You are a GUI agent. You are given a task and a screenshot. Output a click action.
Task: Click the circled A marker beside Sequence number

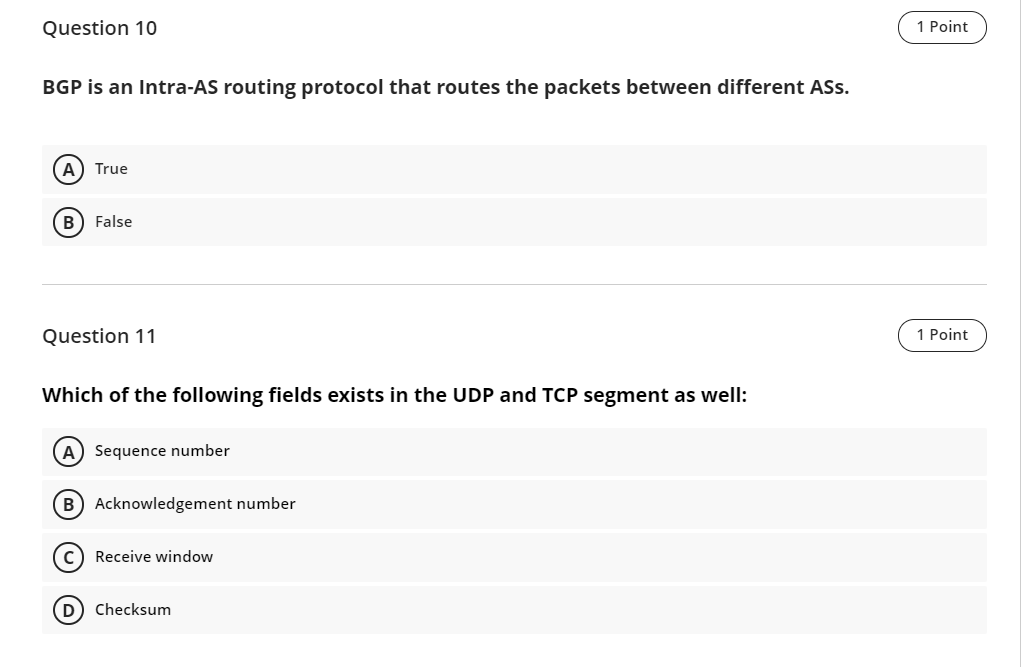(x=68, y=452)
